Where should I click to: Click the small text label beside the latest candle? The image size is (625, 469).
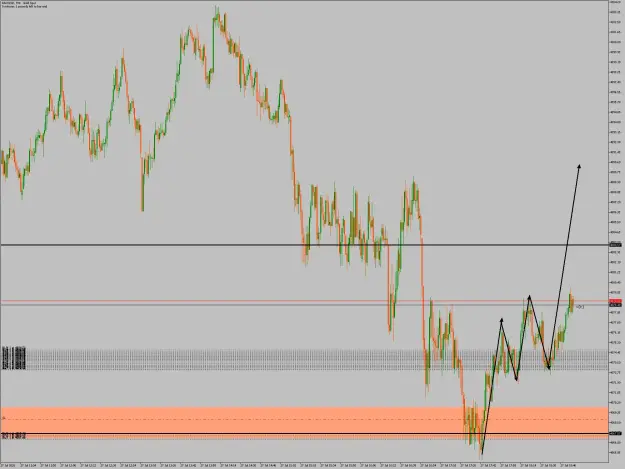[580, 307]
